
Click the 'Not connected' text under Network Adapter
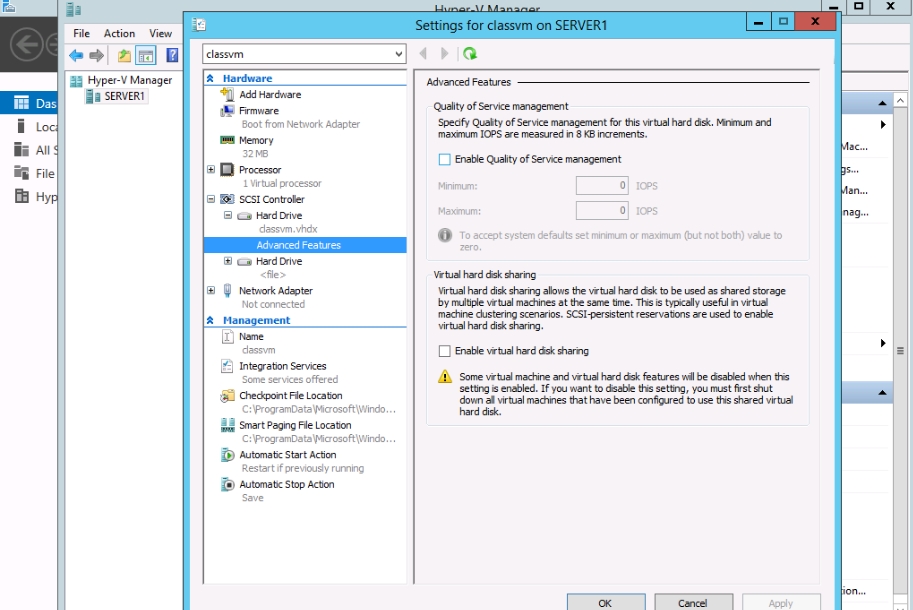273,304
